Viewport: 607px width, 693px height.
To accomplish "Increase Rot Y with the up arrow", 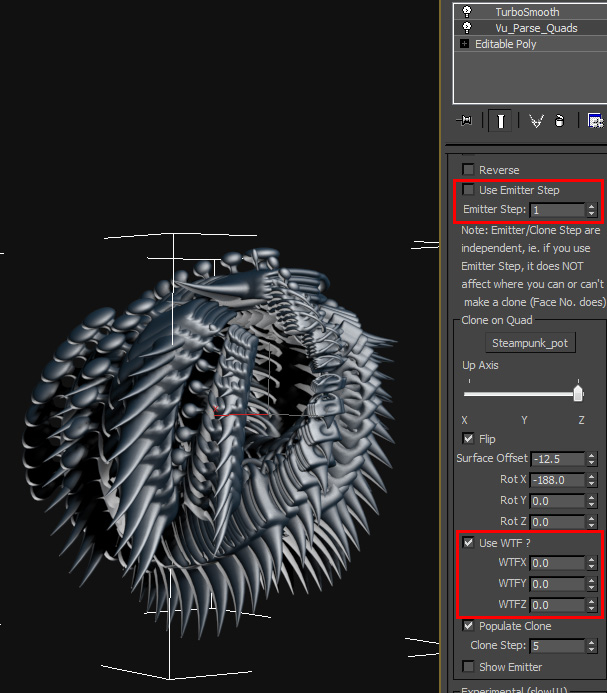I will pos(592,497).
